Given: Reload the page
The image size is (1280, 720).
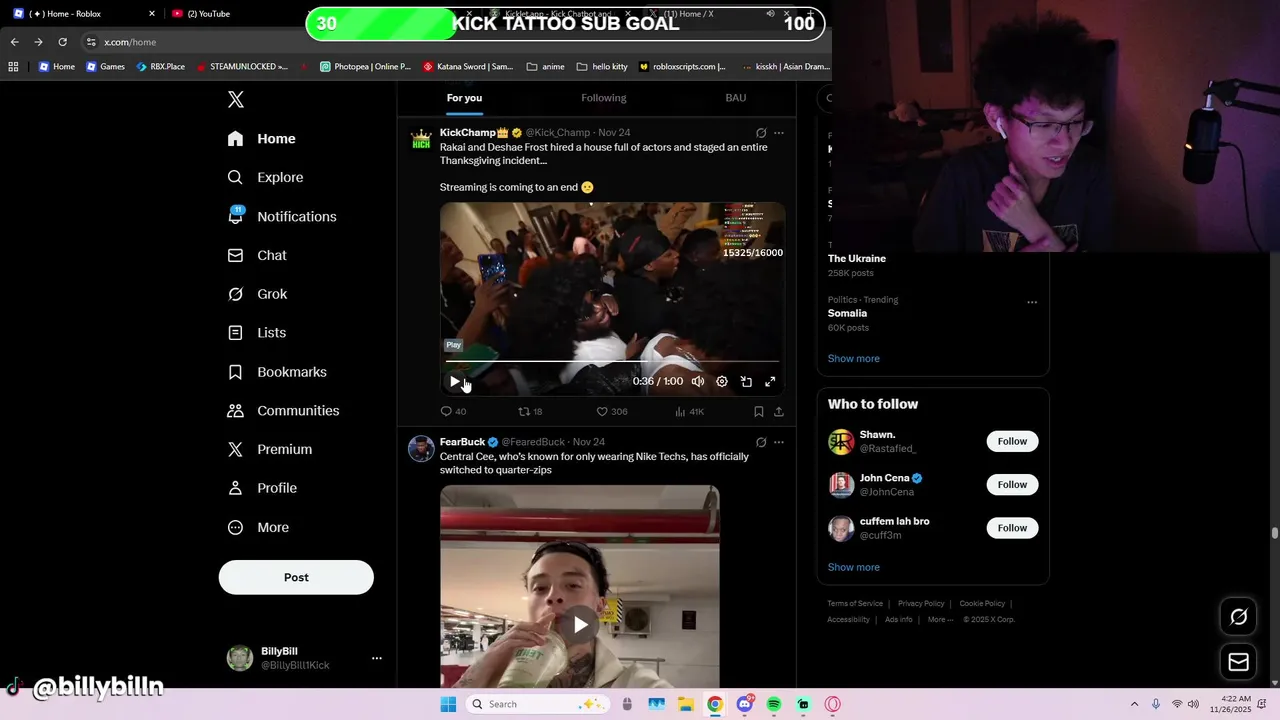Looking at the screenshot, I should pos(62,42).
